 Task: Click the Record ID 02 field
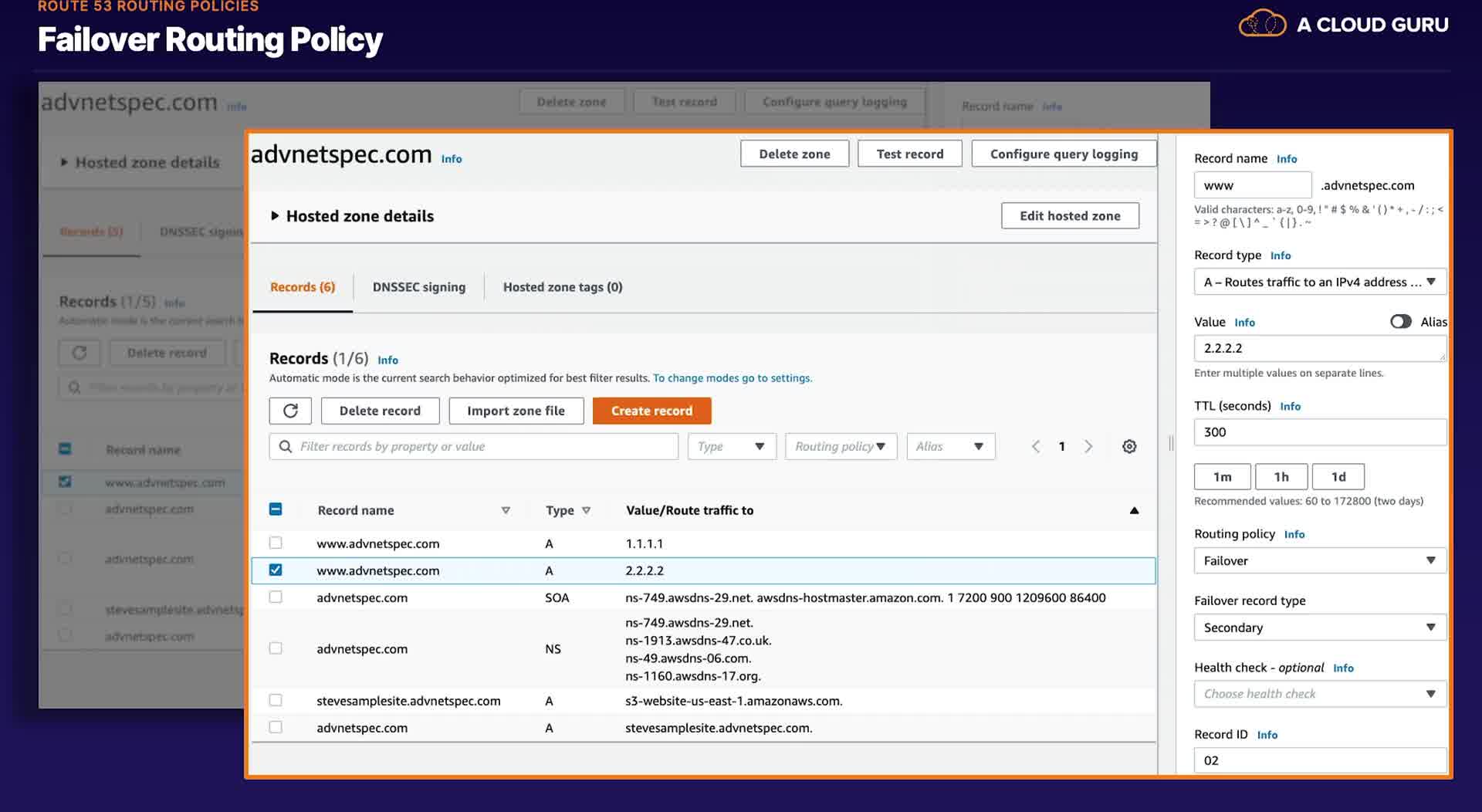[1320, 760]
